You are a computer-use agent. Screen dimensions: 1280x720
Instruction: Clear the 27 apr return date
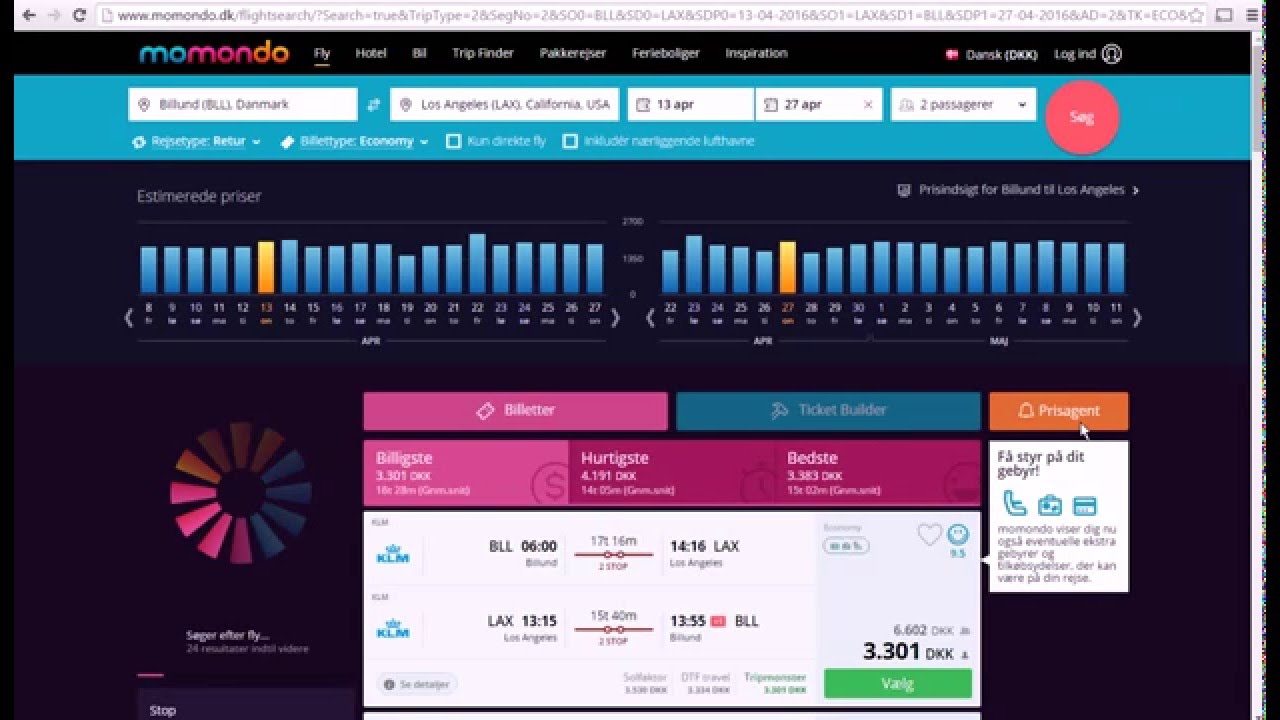coord(868,104)
